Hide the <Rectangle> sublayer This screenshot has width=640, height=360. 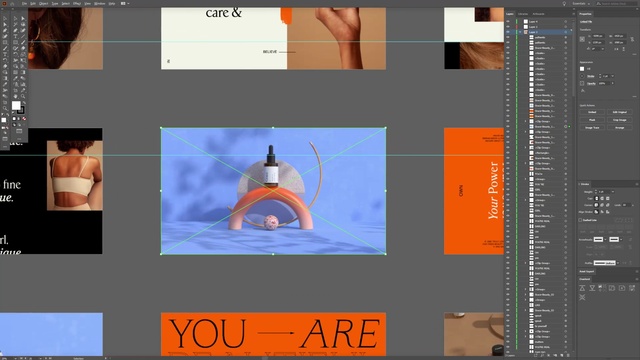click(x=508, y=153)
